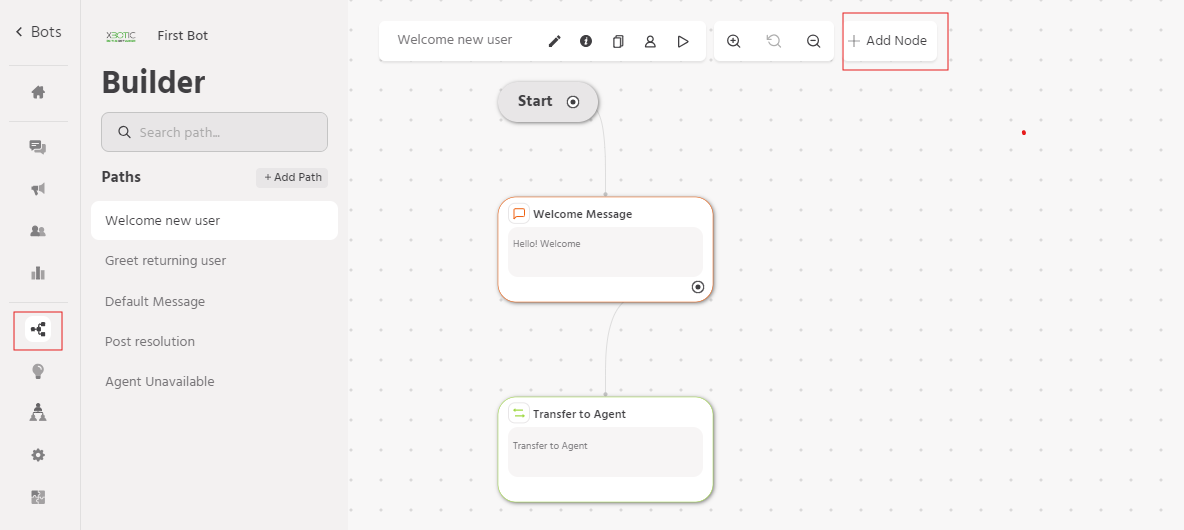
Task: Open the bar chart analytics icon
Action: (x=38, y=273)
